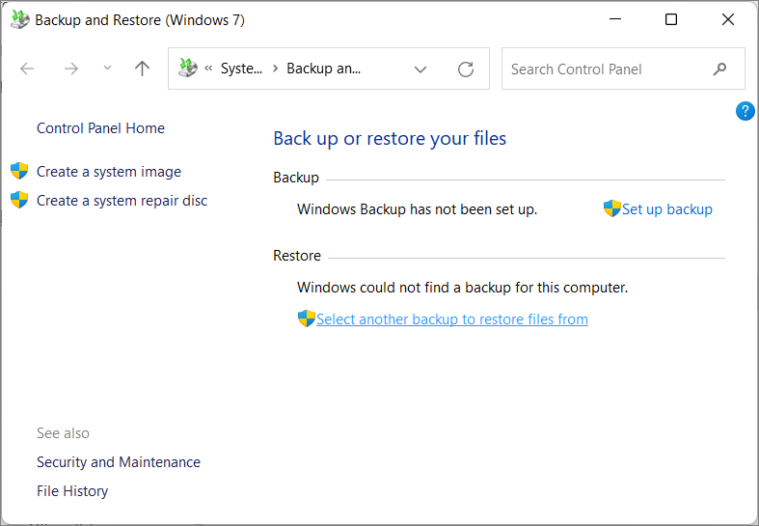The image size is (759, 526).
Task: Maximize the Backup and Restore window
Action: tap(671, 19)
